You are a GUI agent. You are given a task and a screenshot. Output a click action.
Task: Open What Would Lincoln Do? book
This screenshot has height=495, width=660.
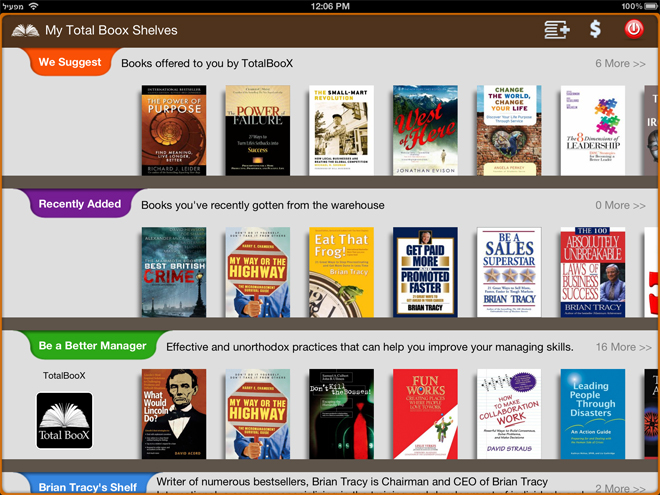click(174, 414)
